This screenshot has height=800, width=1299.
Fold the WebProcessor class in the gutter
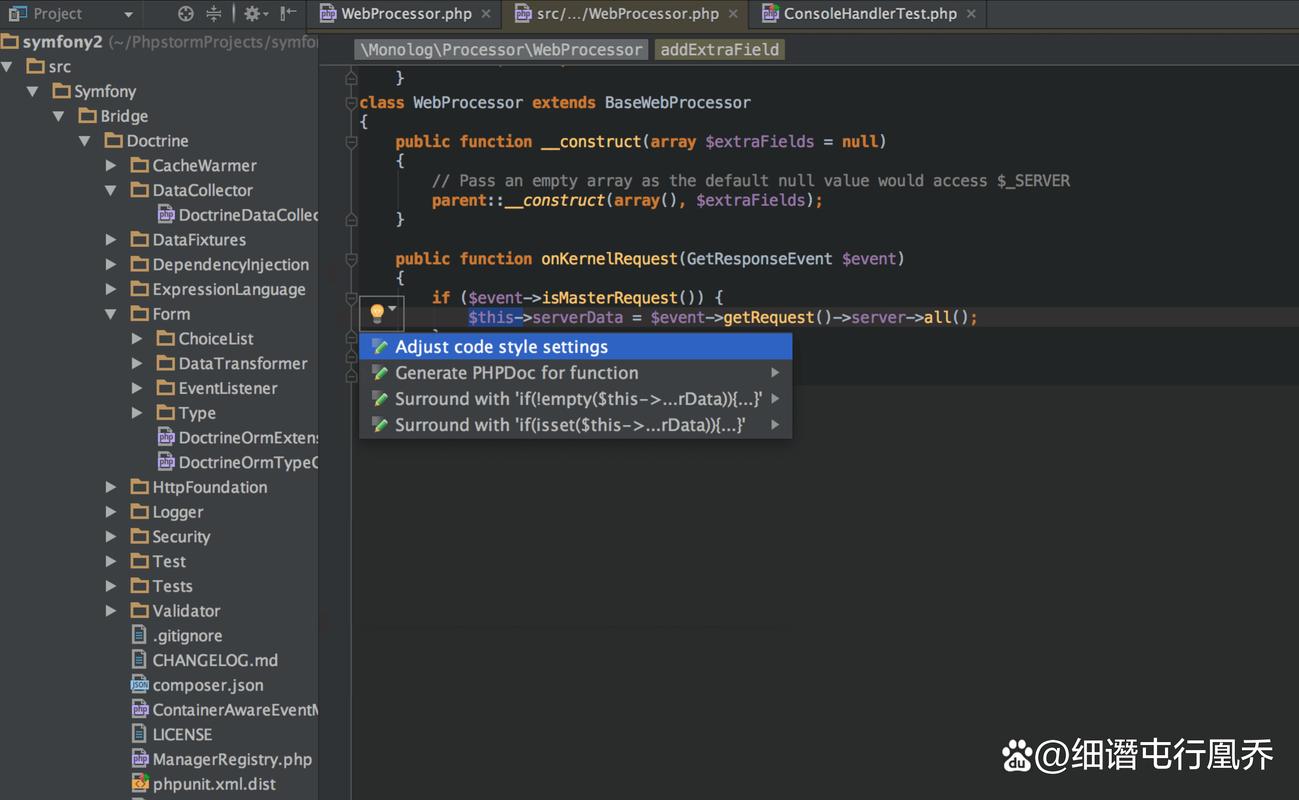pyautogui.click(x=351, y=102)
